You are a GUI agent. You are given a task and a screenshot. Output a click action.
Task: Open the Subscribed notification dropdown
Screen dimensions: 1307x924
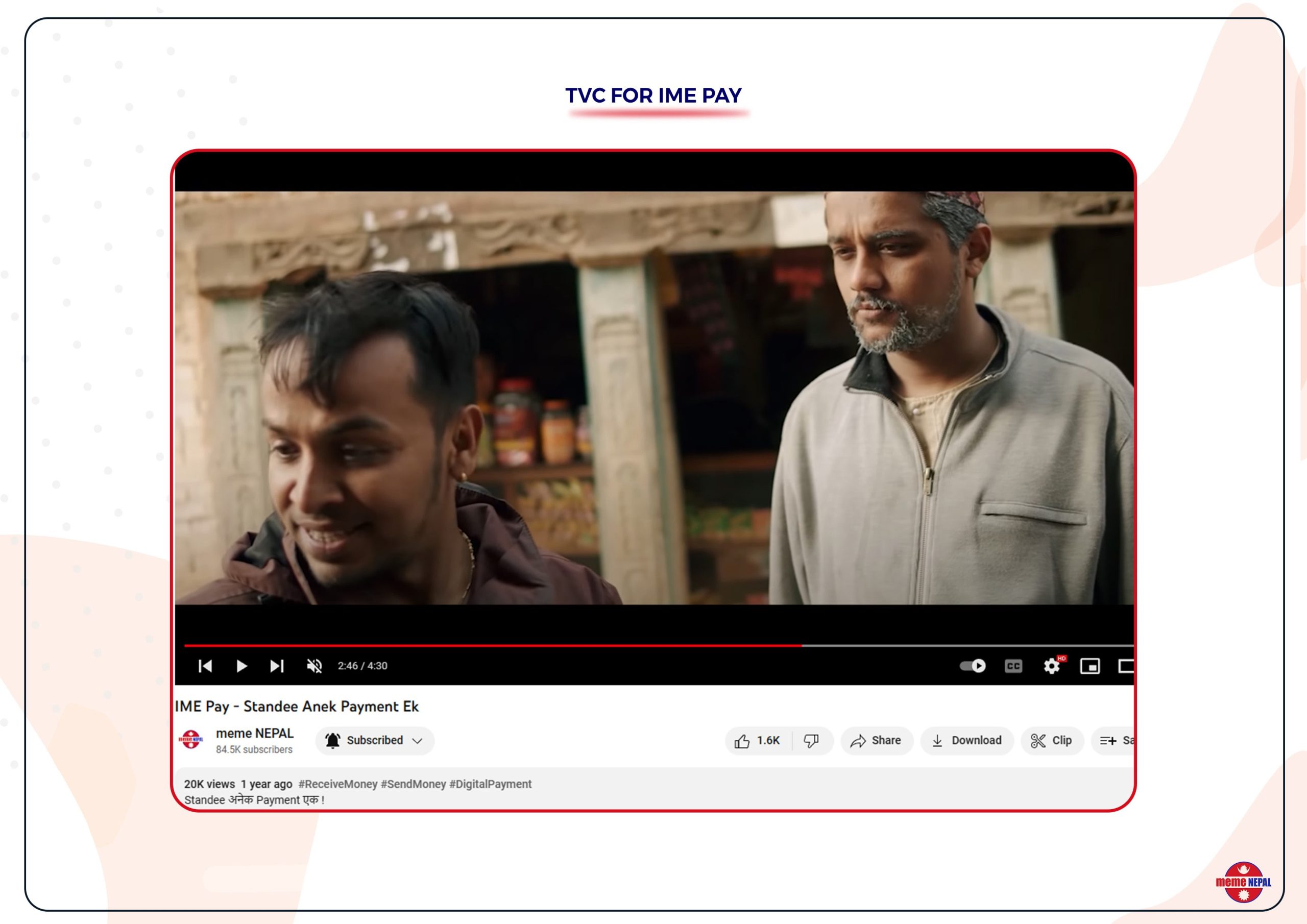pyautogui.click(x=375, y=740)
